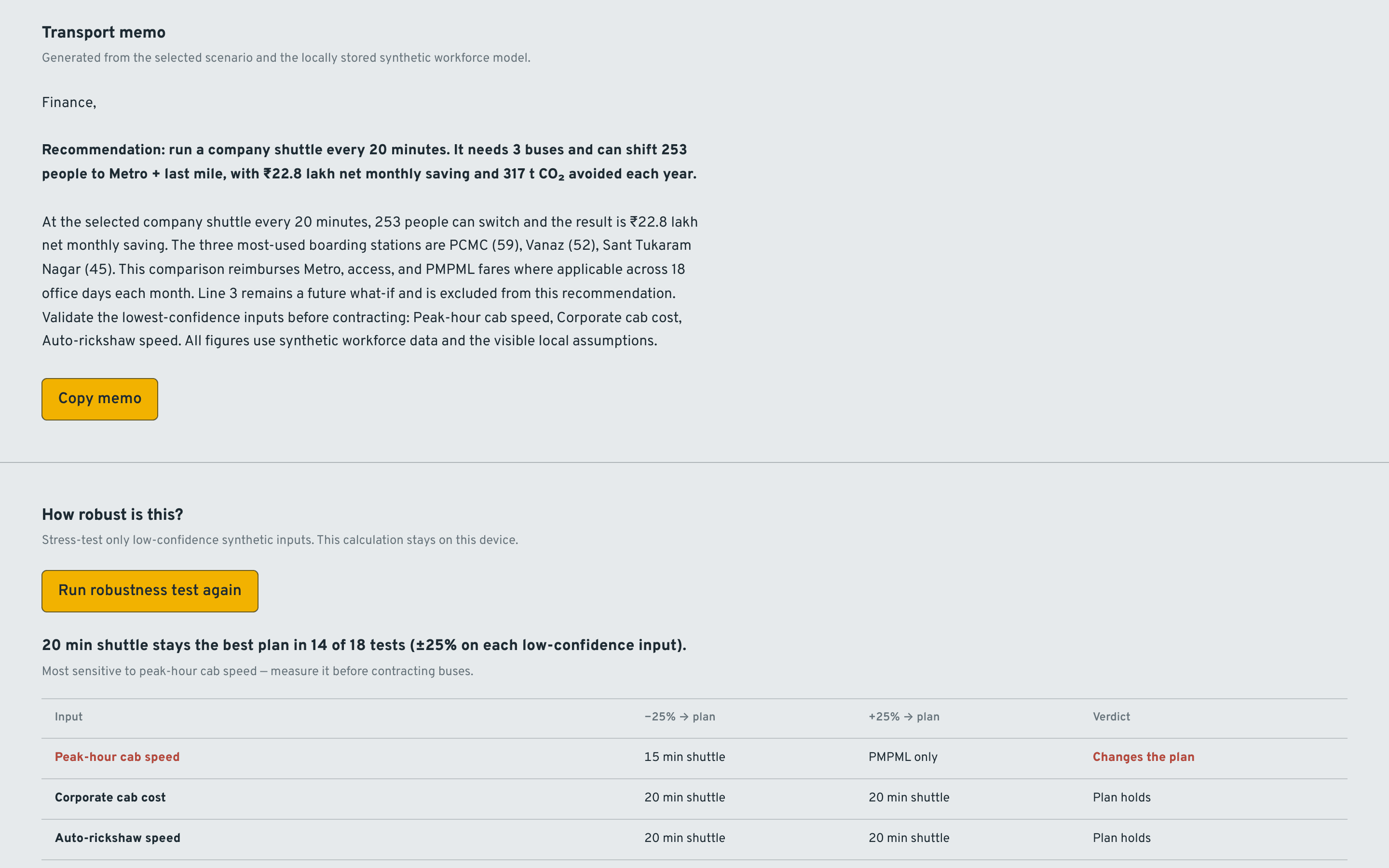Select the Corporate cab cost row label
Screen dimensions: 1389x868
110,798
